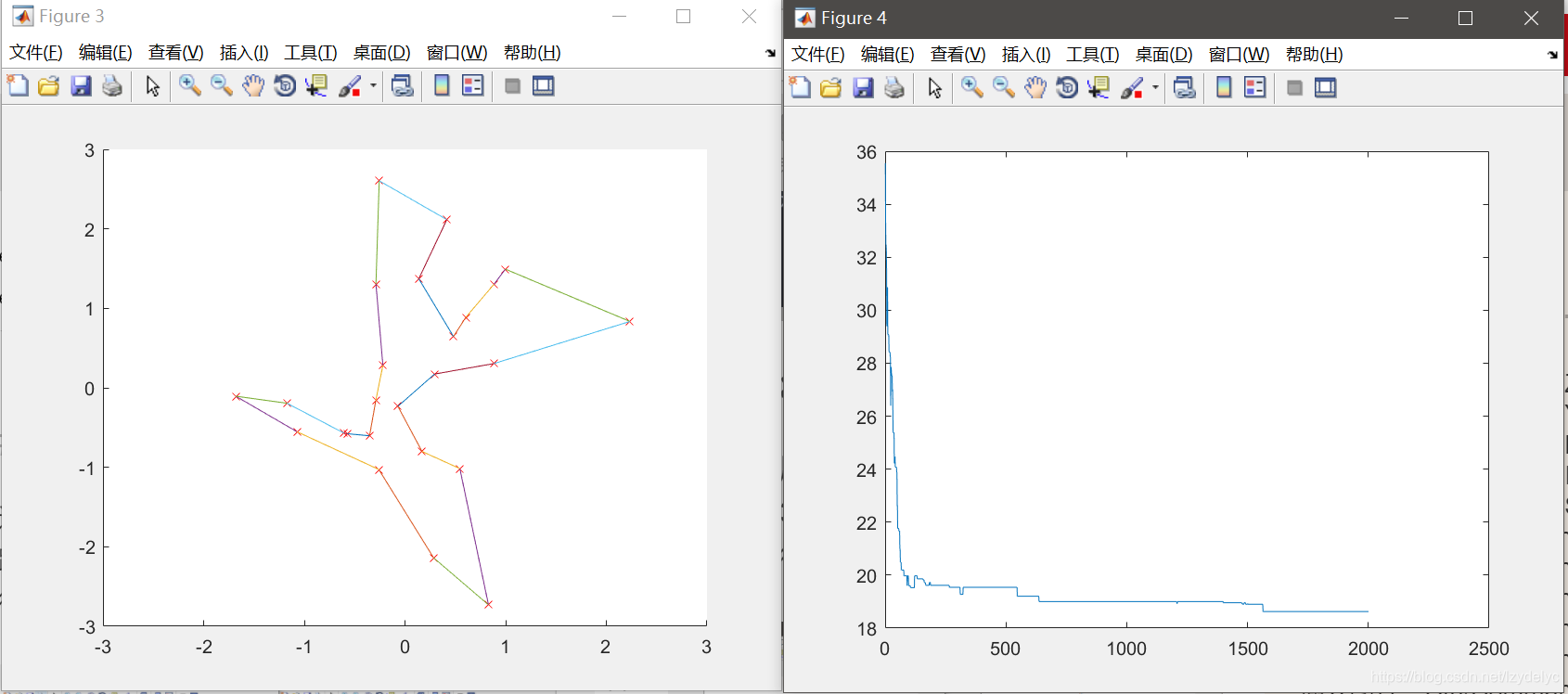This screenshot has height=694, width=1568.
Task: Select Edit Plot arrow in Figure 3
Action: tap(153, 86)
